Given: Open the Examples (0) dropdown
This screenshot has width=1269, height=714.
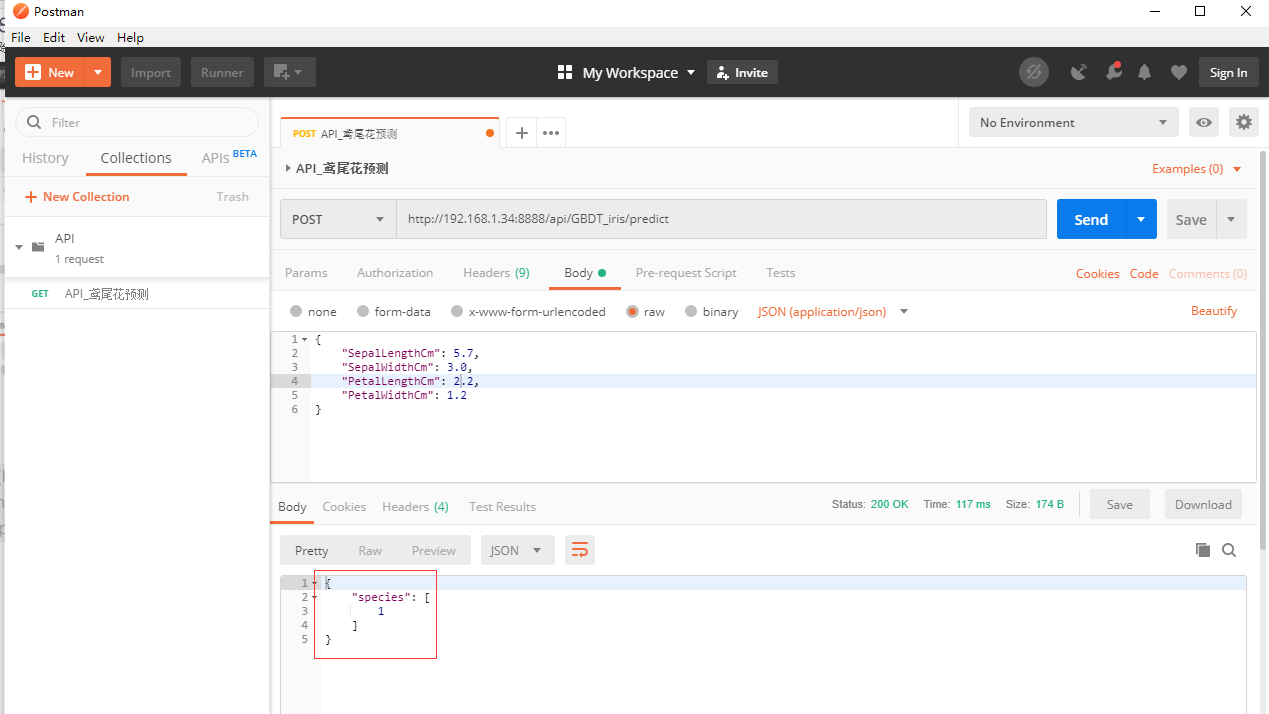Looking at the screenshot, I should pyautogui.click(x=1196, y=169).
